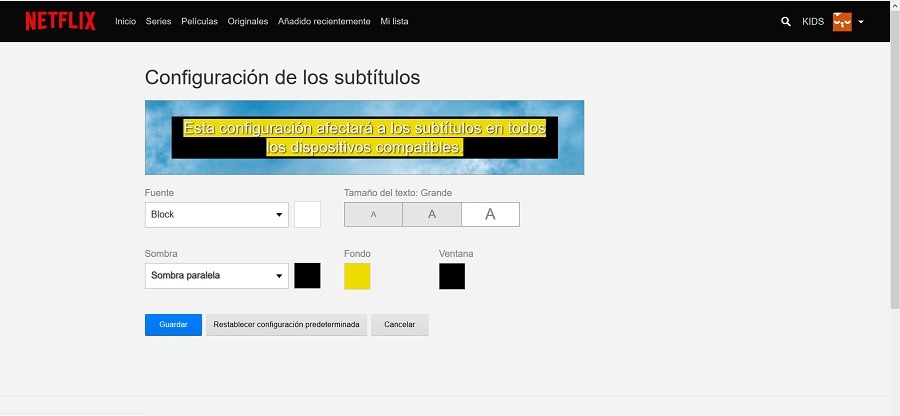Viewport: 900px width, 416px height.
Task: Click the blue Guardar button
Action: [x=173, y=325]
